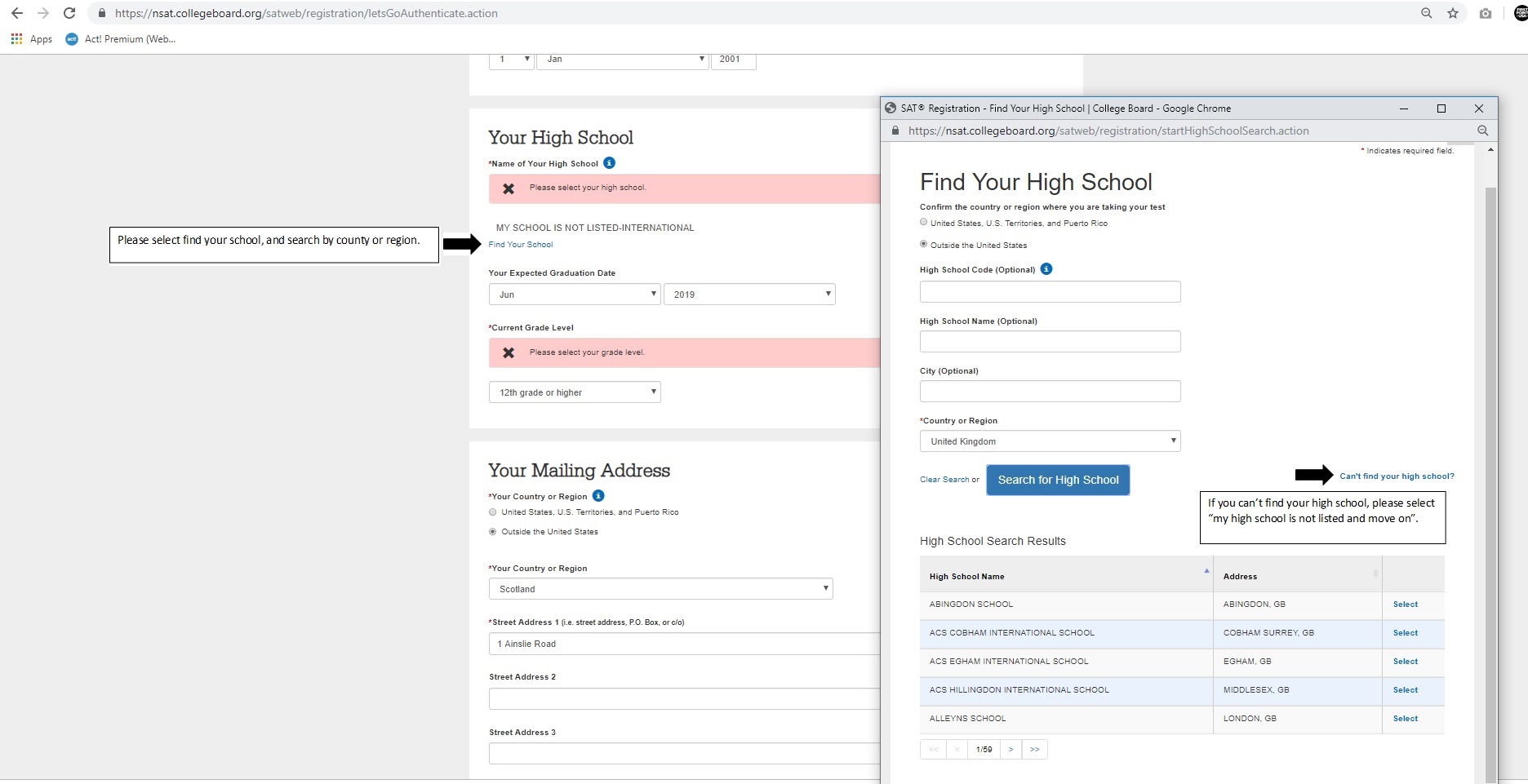Open the Apps grid shortcut

(x=31, y=39)
